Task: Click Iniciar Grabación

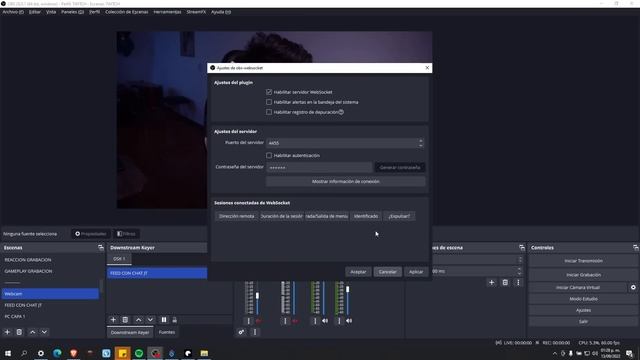Action: 583,275
